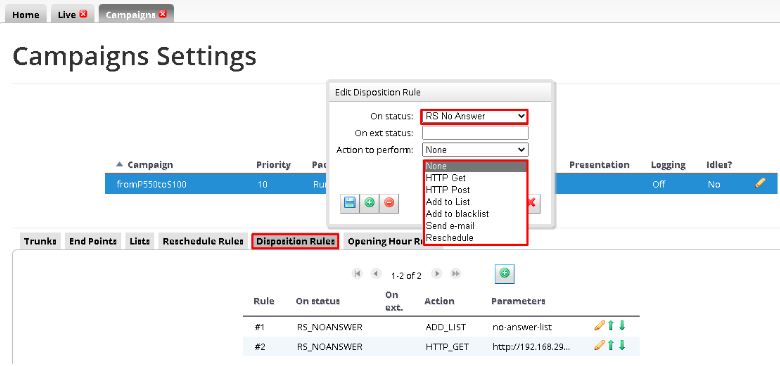Go to the first page of rules
This screenshot has height=366, width=780.
[357, 274]
